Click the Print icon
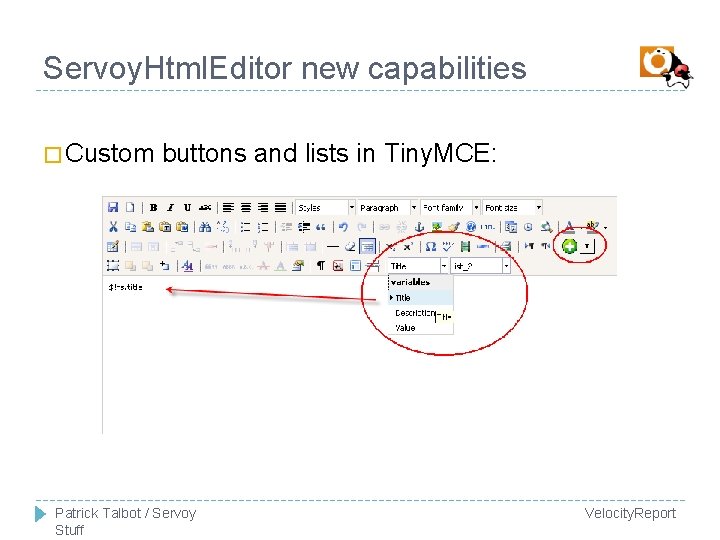This screenshot has width=720, height=540. (506, 247)
